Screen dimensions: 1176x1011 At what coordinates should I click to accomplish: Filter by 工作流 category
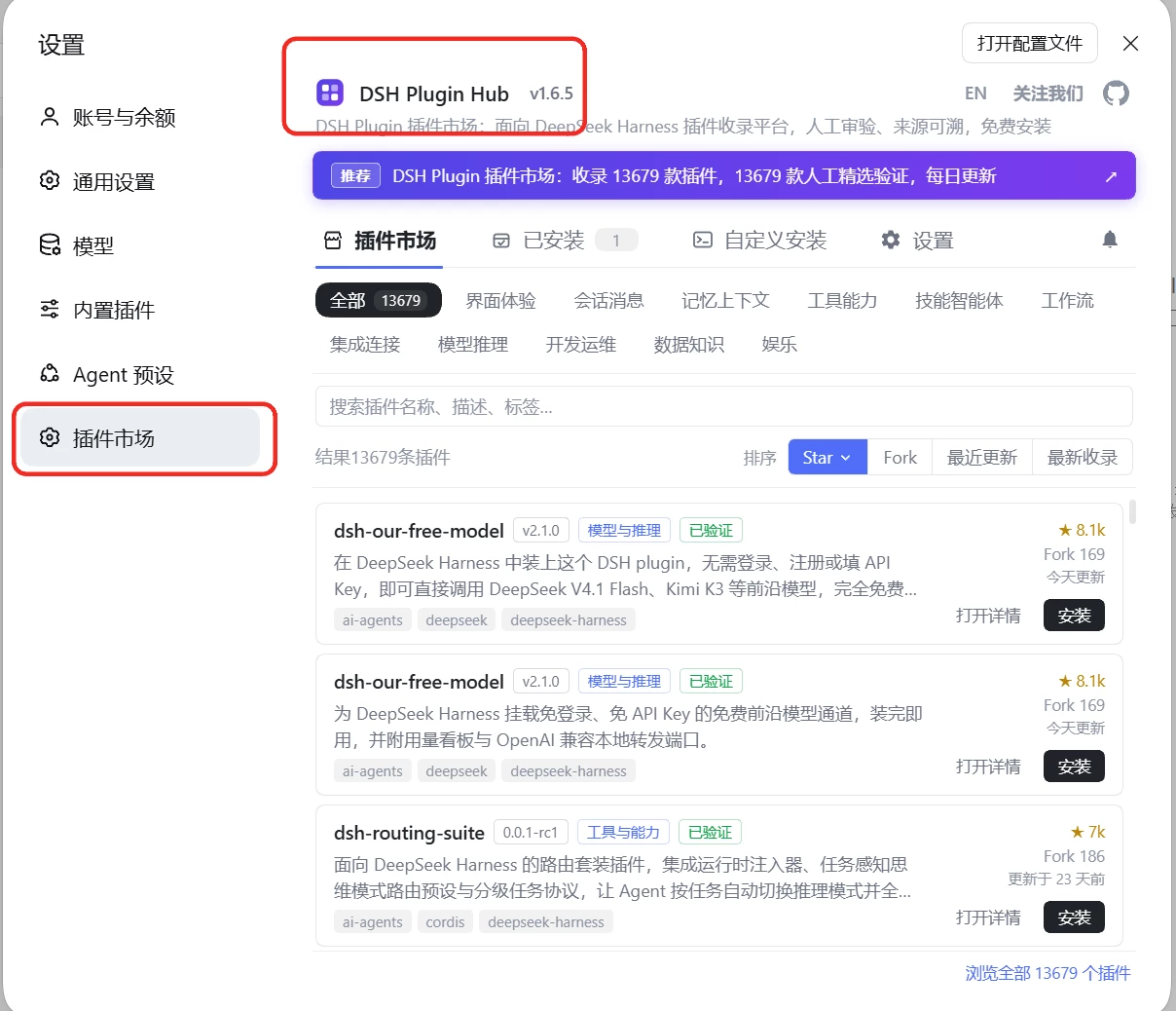pos(1067,301)
